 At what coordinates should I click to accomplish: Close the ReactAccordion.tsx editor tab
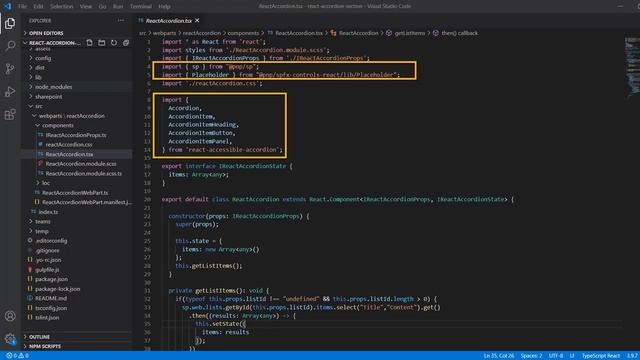coord(197,20)
